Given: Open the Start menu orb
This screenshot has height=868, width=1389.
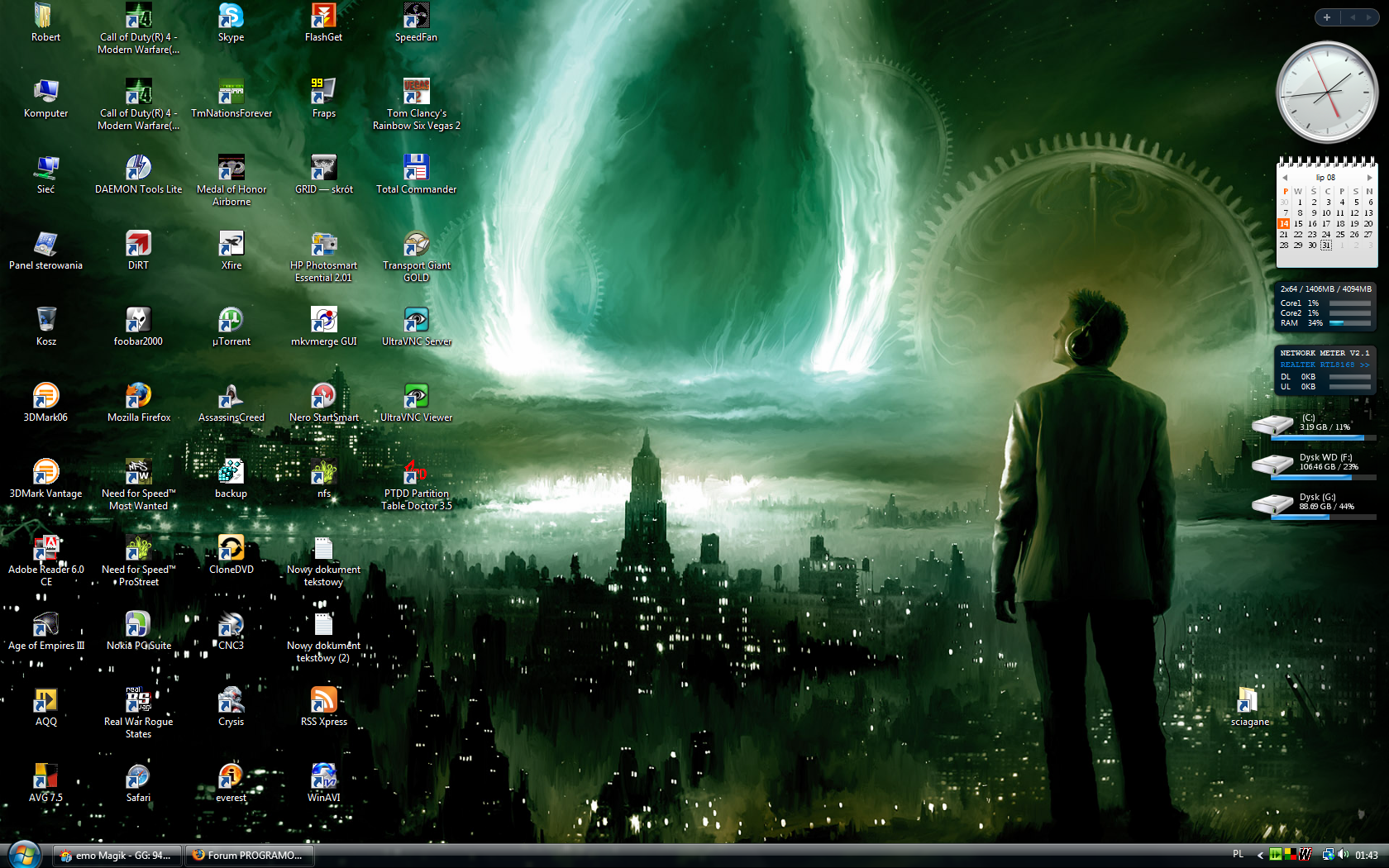Looking at the screenshot, I should point(23,855).
